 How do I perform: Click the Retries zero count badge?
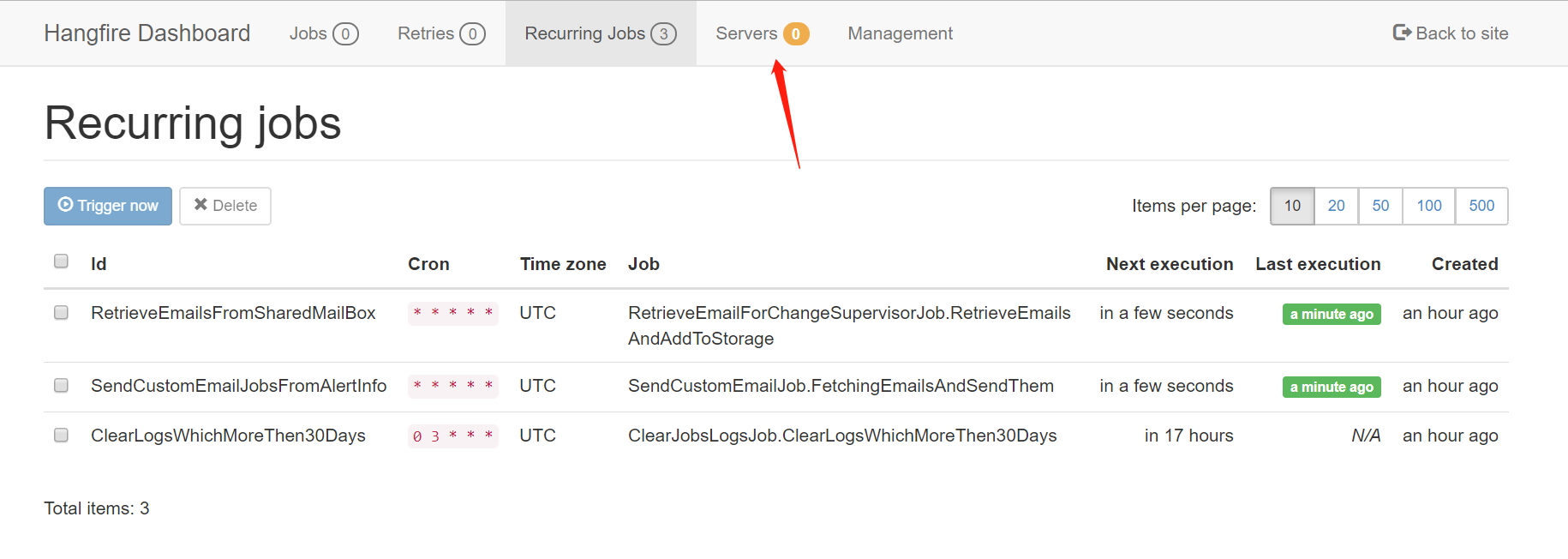(473, 33)
